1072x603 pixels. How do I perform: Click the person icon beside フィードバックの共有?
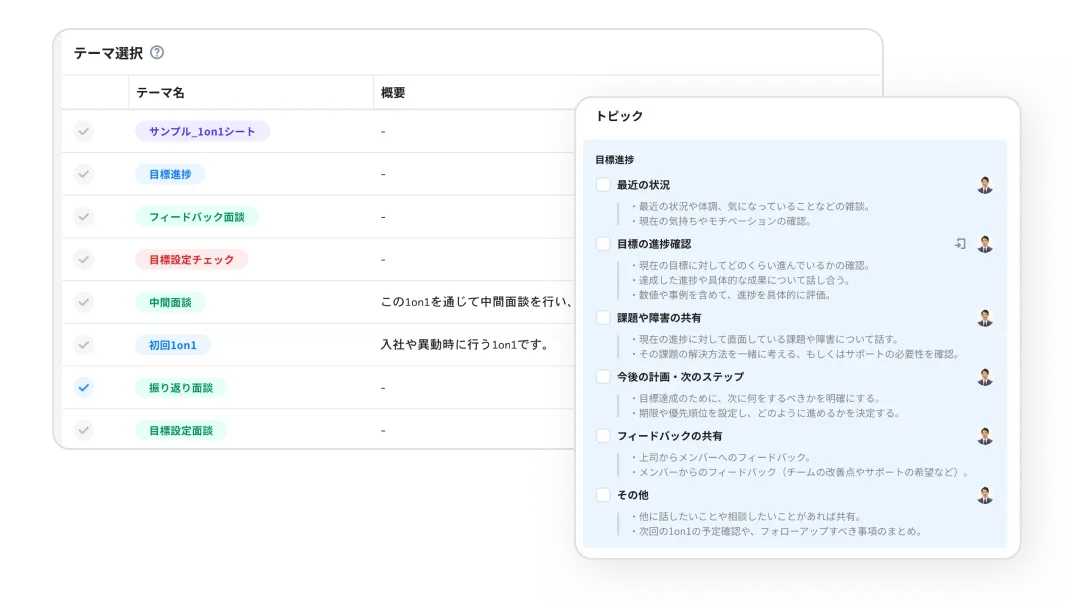coord(988,437)
